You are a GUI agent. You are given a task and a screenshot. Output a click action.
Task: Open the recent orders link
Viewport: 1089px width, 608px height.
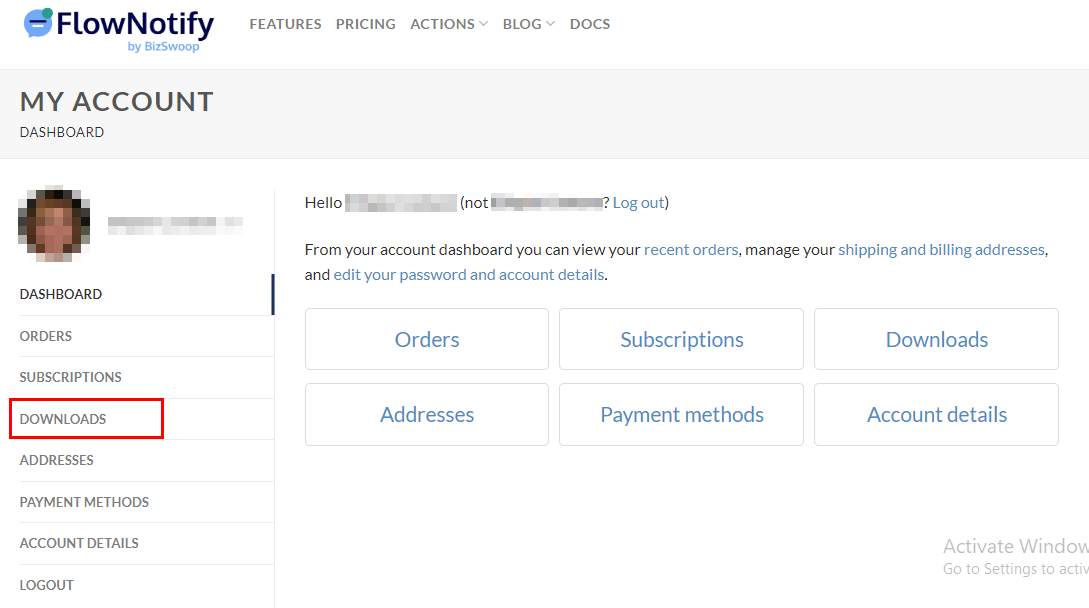click(x=692, y=249)
